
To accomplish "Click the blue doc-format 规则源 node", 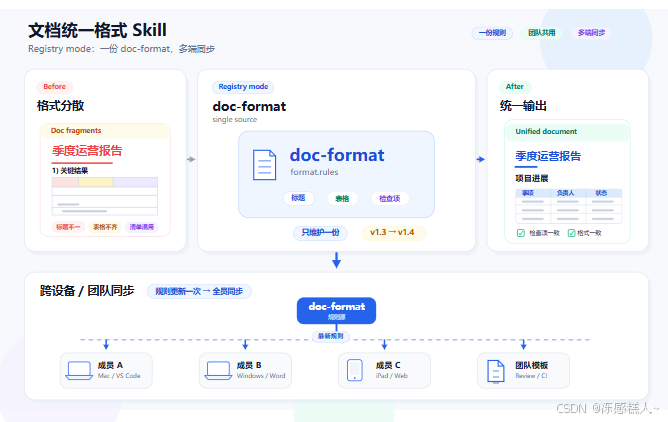I will tap(336, 310).
